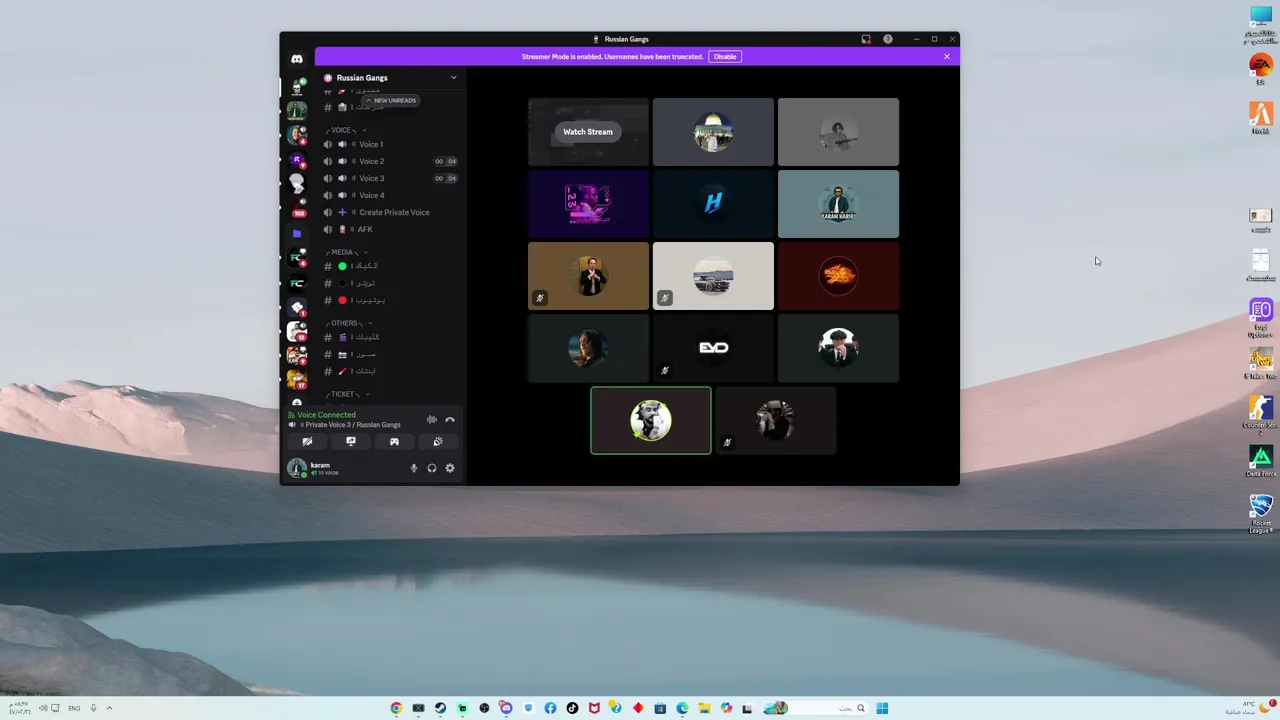
Task: Select the green-outlined speaking participant tile
Action: point(651,420)
